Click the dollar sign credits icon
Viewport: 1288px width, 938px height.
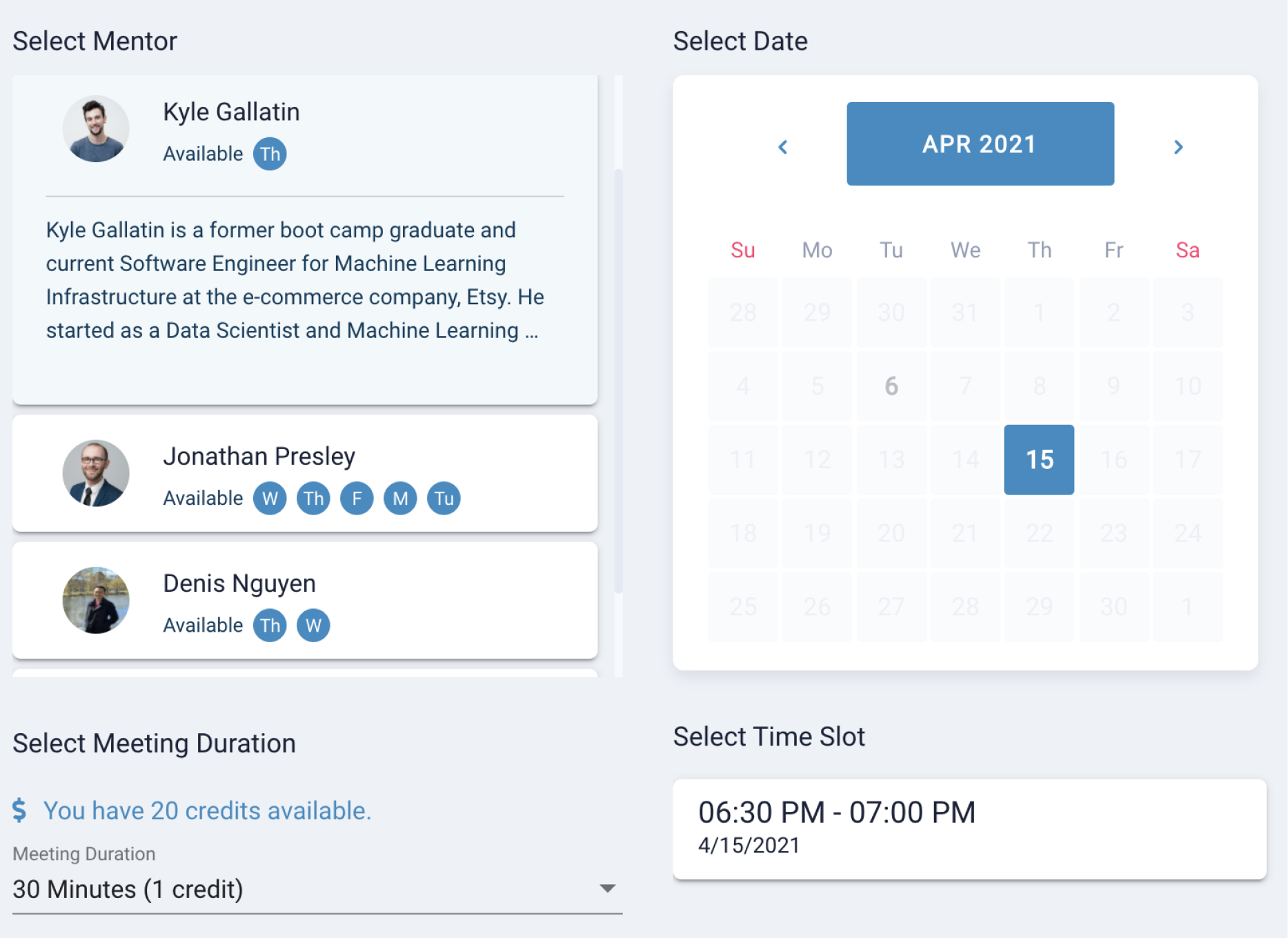point(19,810)
